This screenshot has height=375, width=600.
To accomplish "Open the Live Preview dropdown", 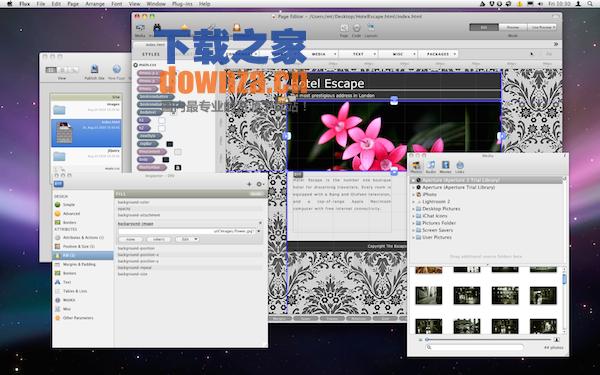I will tap(542, 27).
